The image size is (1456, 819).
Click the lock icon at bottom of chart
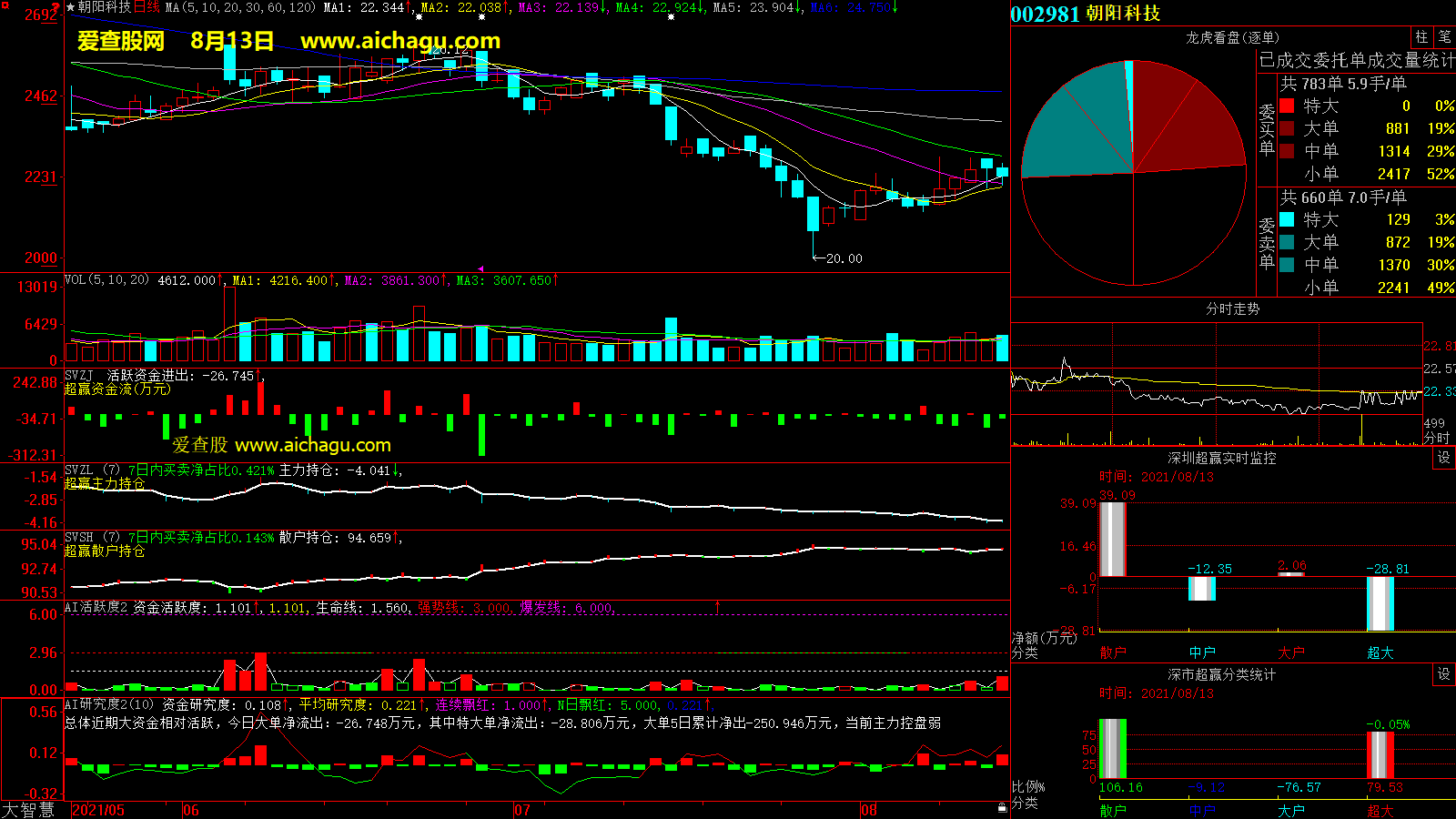point(1002,807)
